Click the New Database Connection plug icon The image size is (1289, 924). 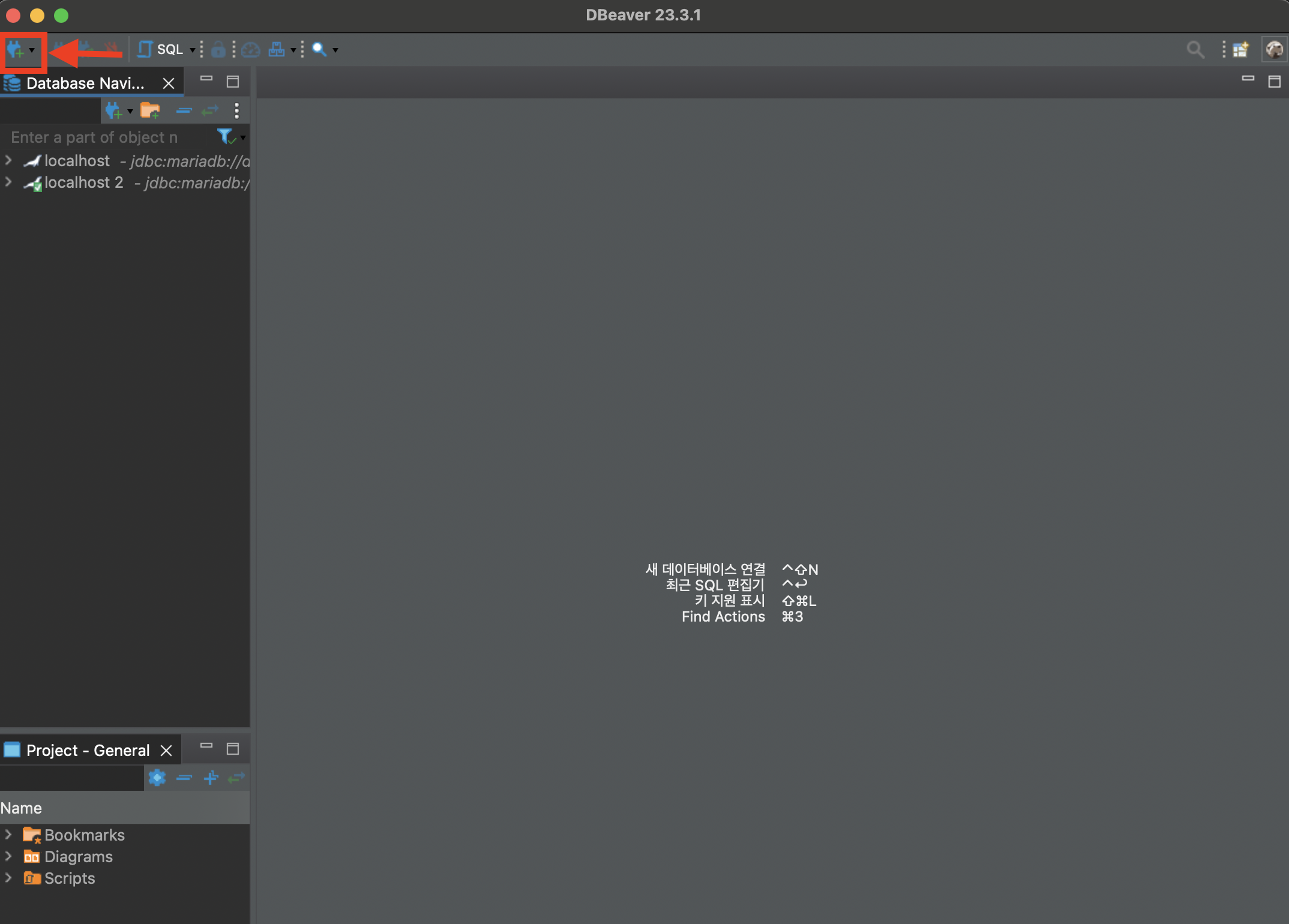(x=16, y=50)
